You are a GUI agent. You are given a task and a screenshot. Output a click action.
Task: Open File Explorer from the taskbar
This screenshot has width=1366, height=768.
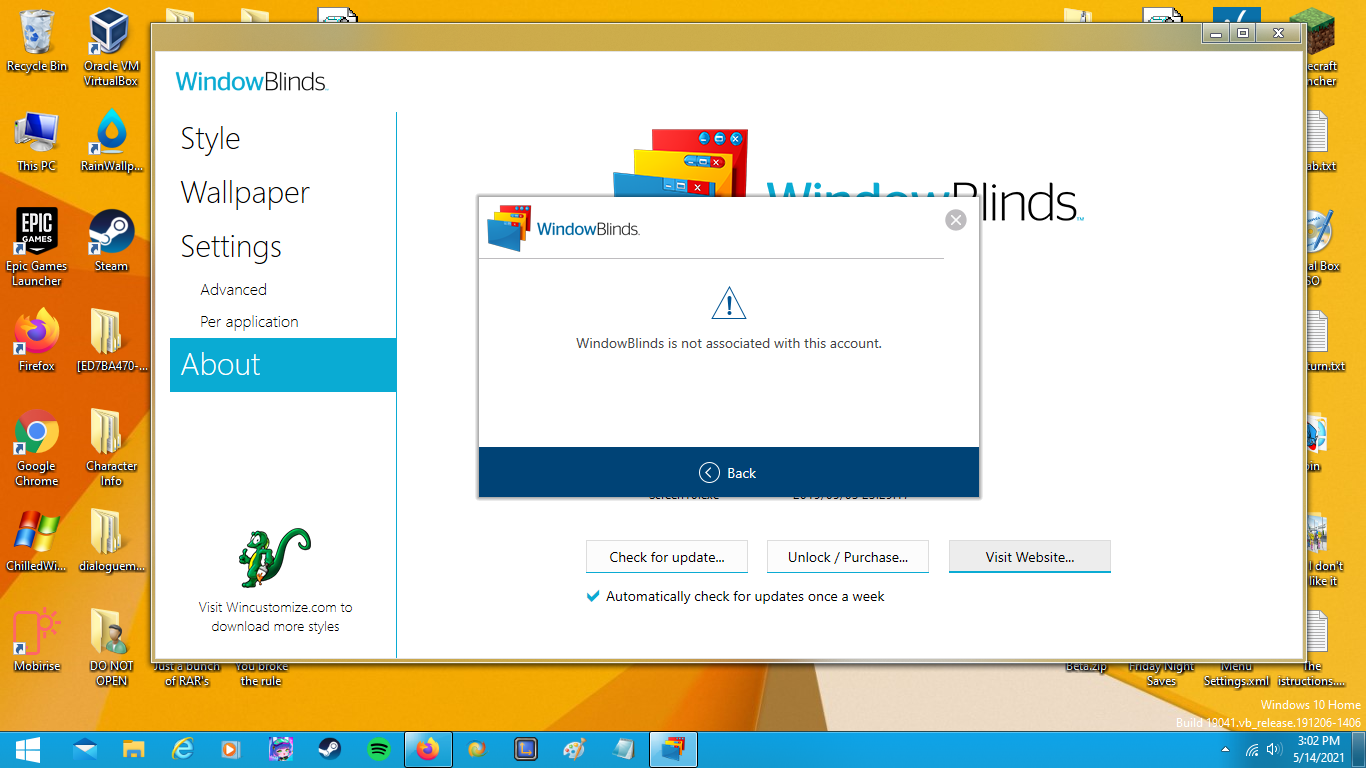coord(133,749)
